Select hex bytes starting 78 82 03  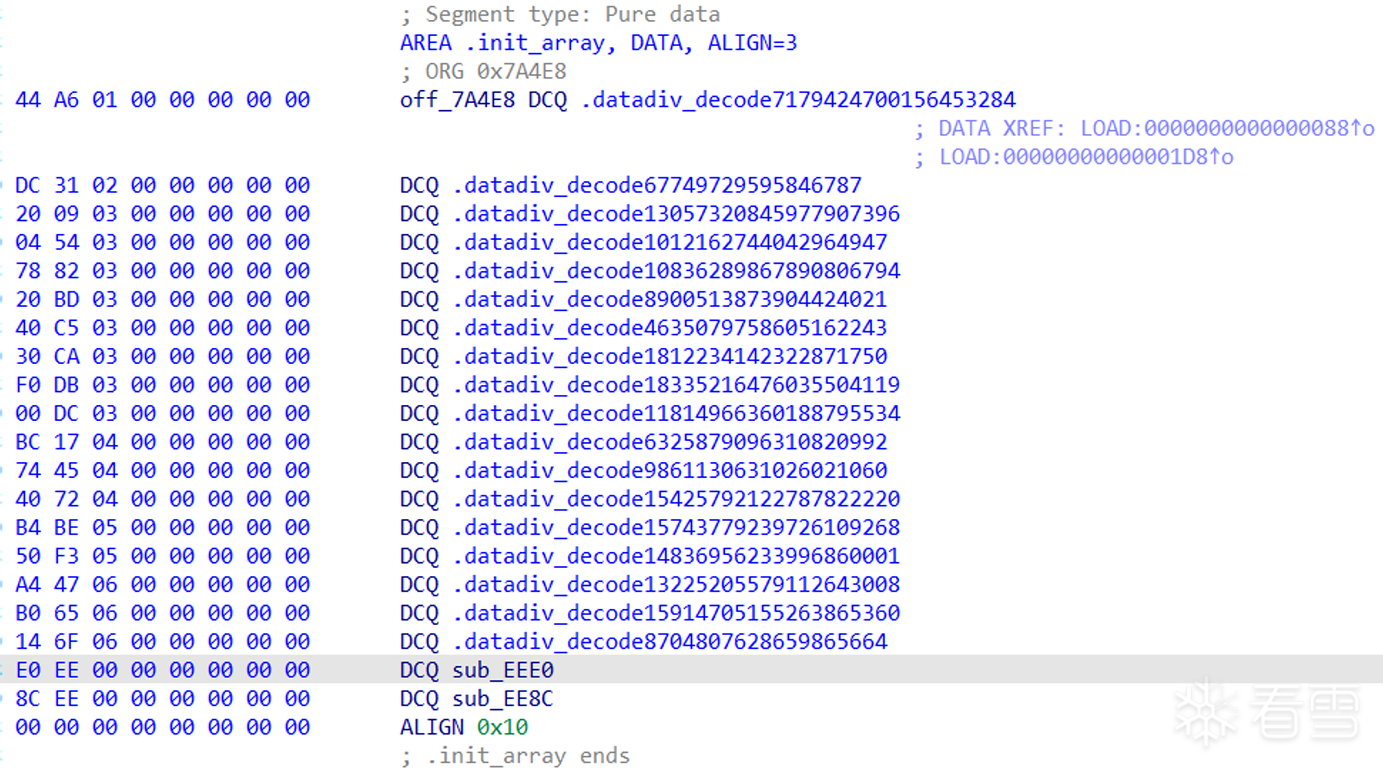(x=163, y=271)
